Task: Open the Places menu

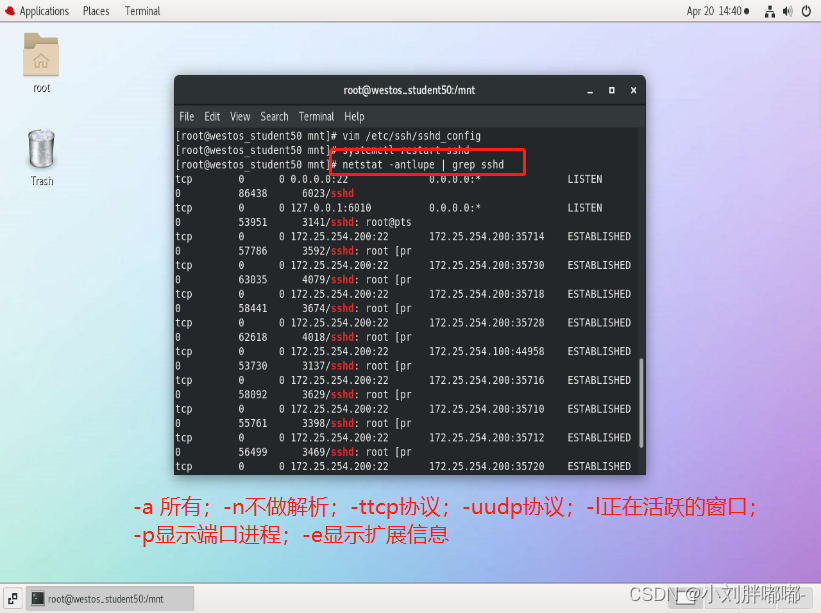Action: pyautogui.click(x=95, y=11)
